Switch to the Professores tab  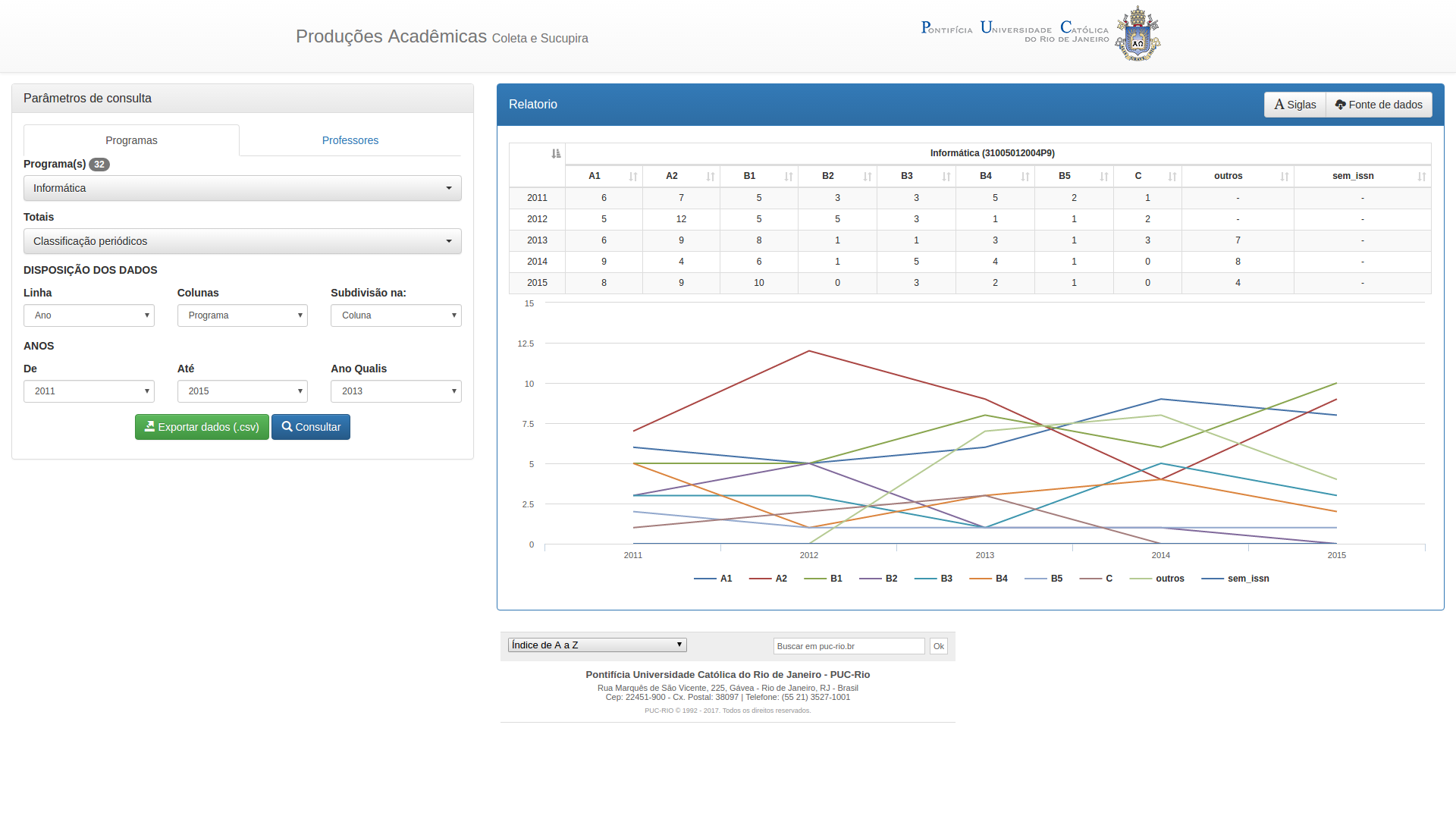click(x=350, y=140)
